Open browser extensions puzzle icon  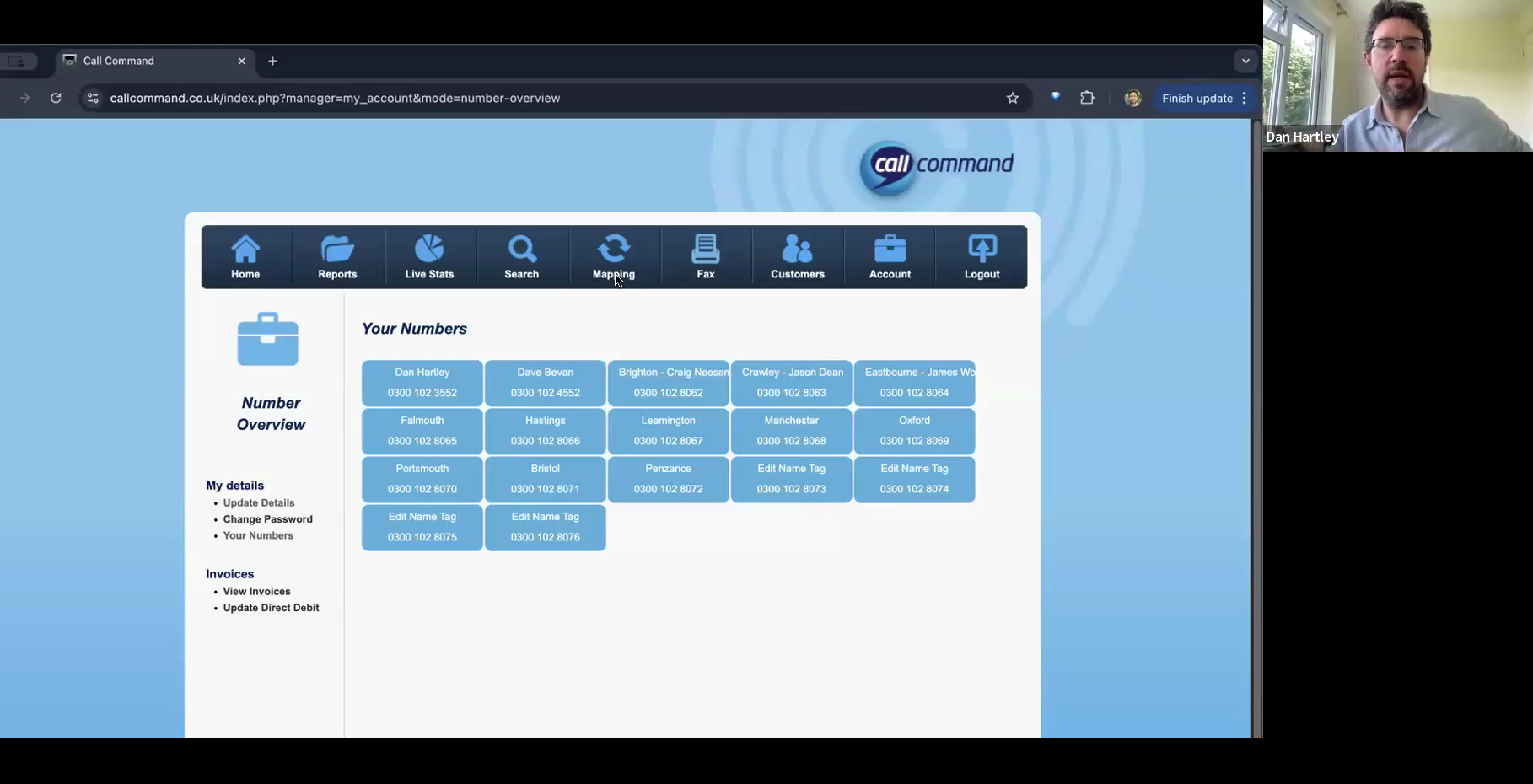point(1087,98)
